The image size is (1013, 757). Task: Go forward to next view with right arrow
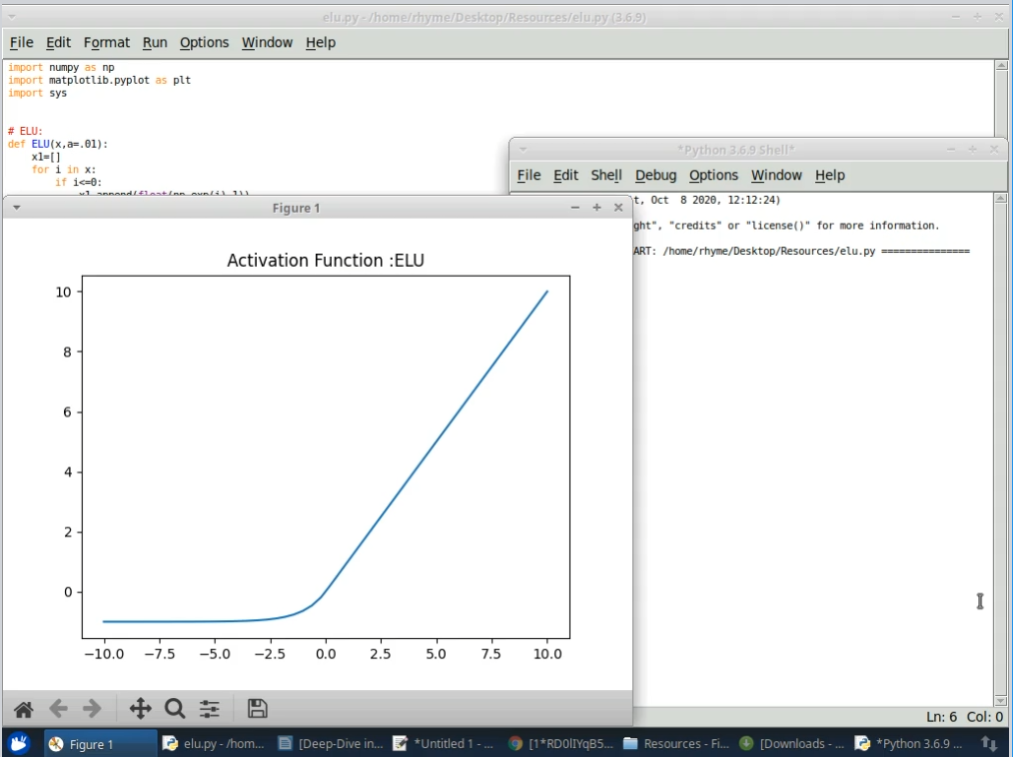pos(93,708)
